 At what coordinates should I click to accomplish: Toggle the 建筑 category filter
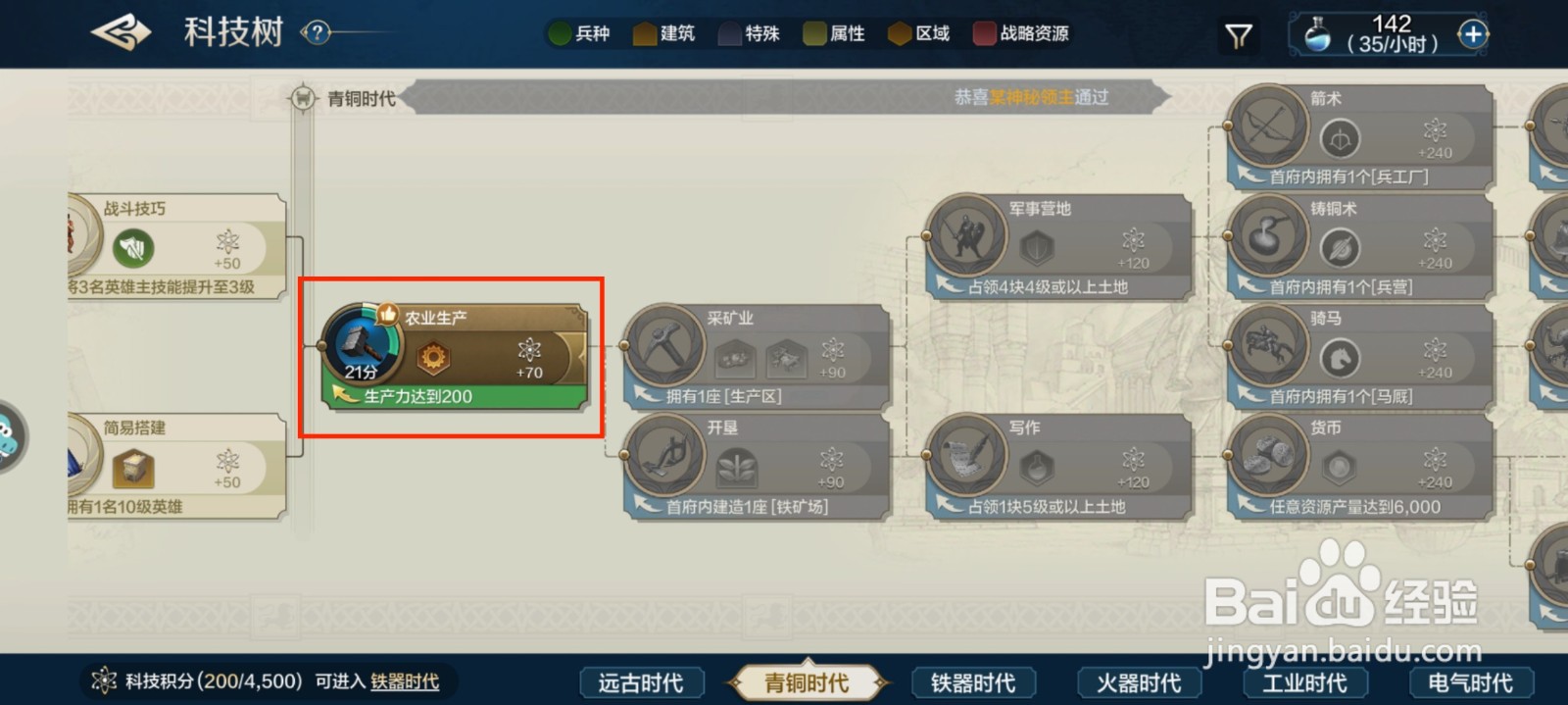(x=664, y=33)
